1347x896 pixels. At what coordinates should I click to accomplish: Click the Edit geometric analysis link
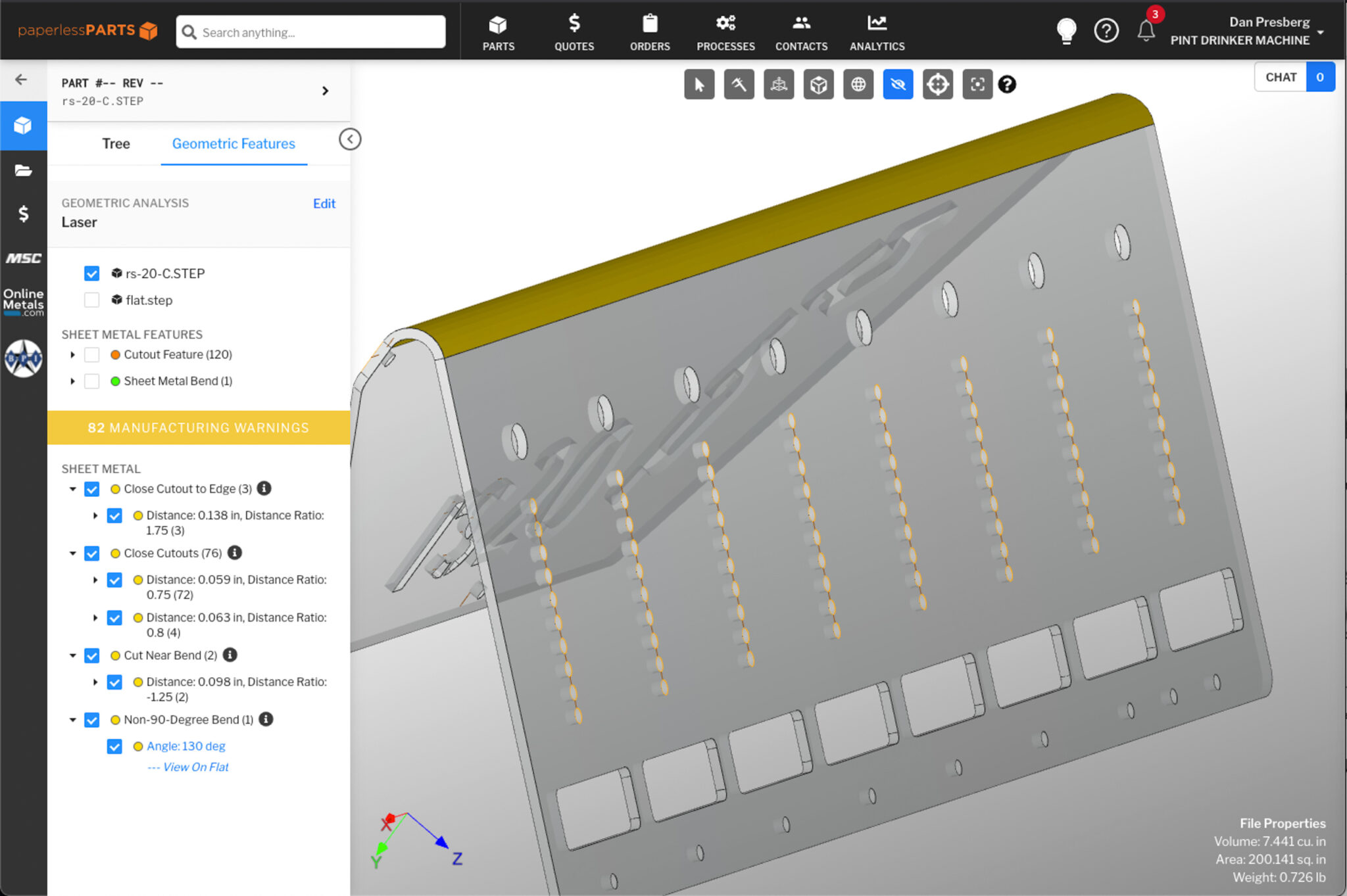point(324,204)
